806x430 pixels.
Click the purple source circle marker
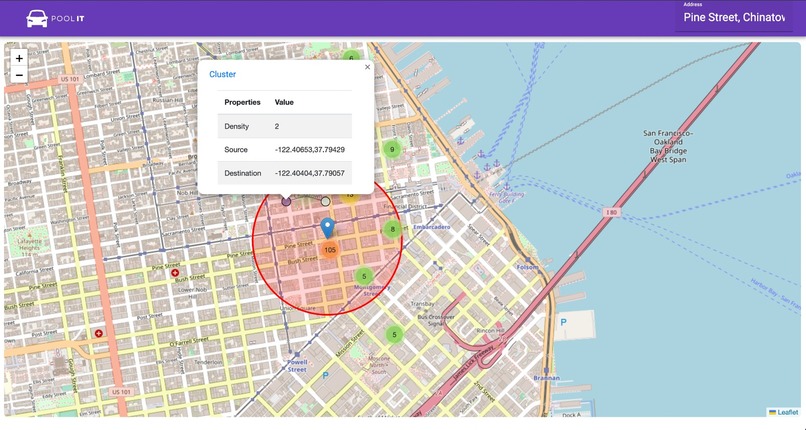[x=286, y=201]
